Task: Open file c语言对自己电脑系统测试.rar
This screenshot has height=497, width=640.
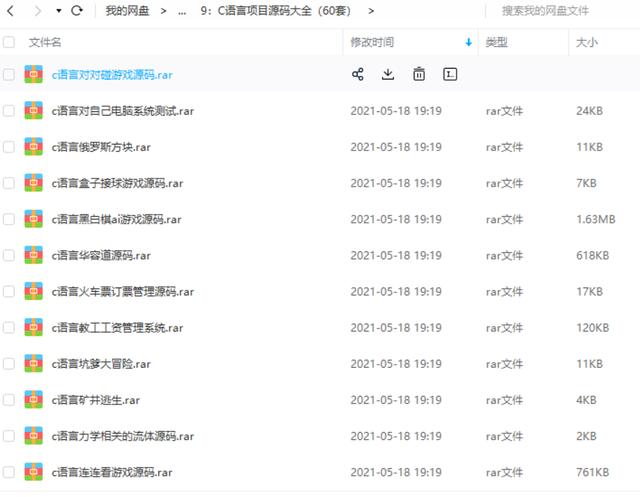Action: [x=123, y=111]
